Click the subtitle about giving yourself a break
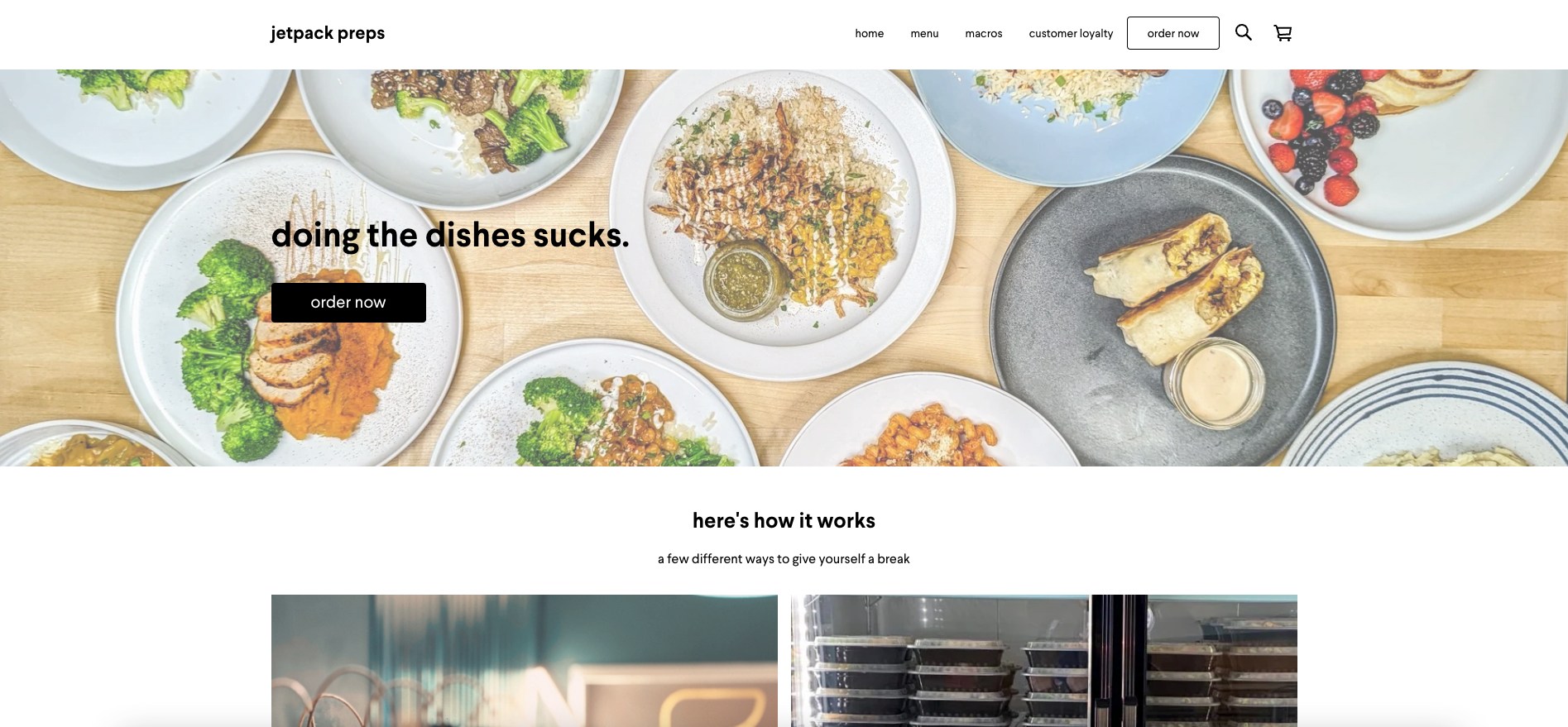This screenshot has height=727, width=1568. point(784,559)
